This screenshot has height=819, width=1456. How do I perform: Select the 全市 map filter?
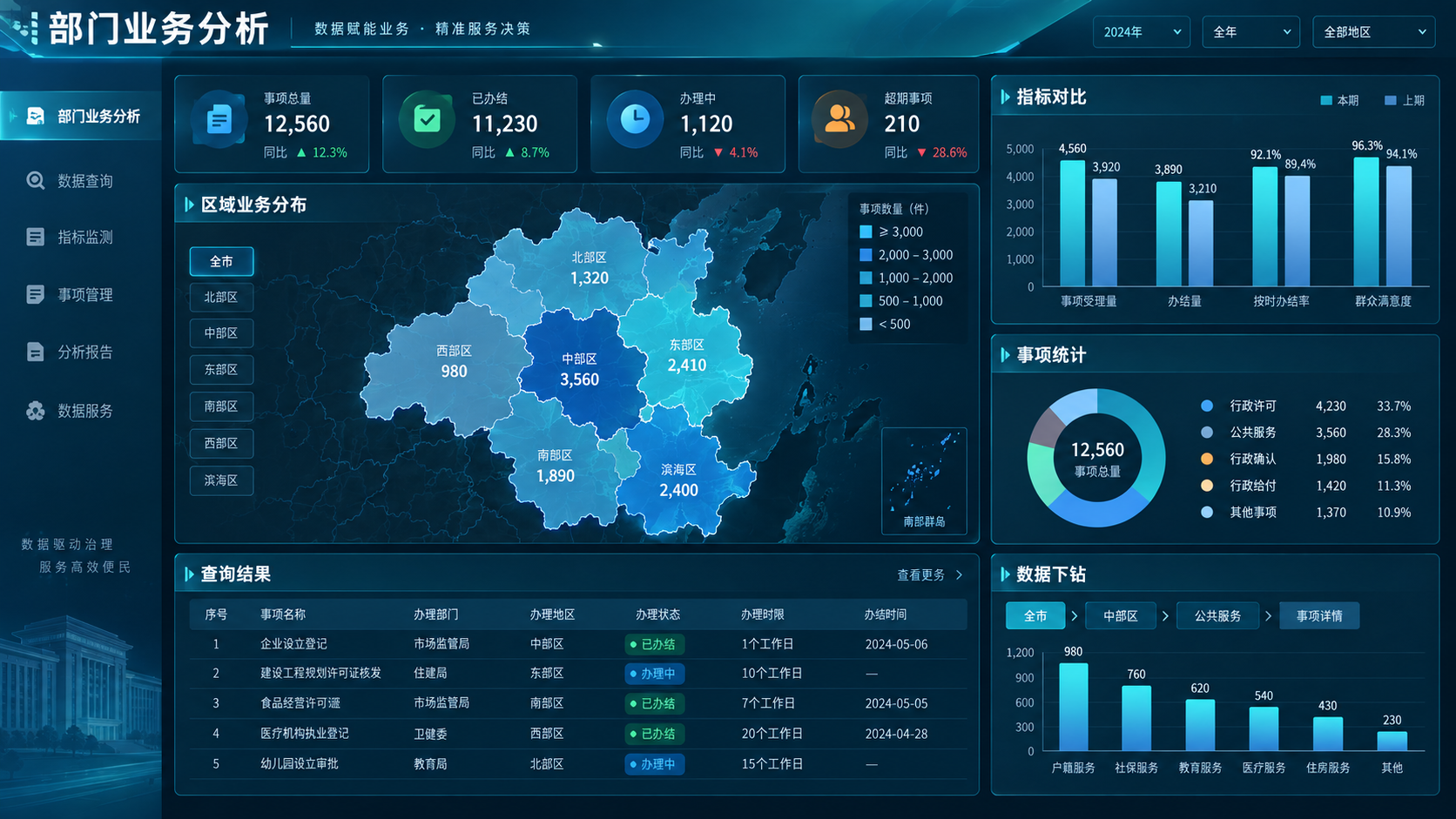[221, 261]
